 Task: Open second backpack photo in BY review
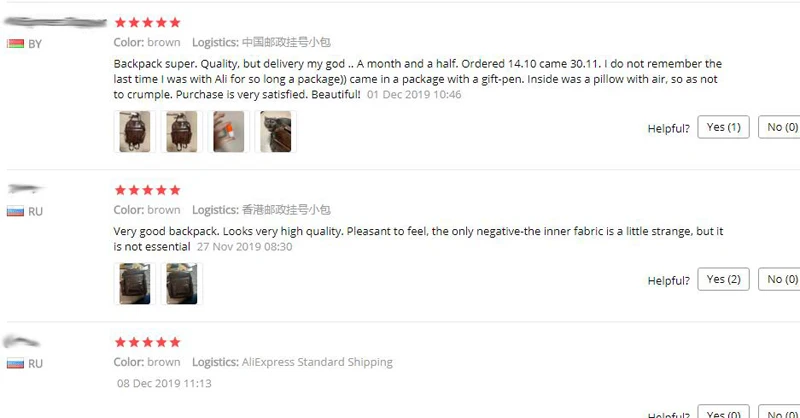pyautogui.click(x=182, y=132)
